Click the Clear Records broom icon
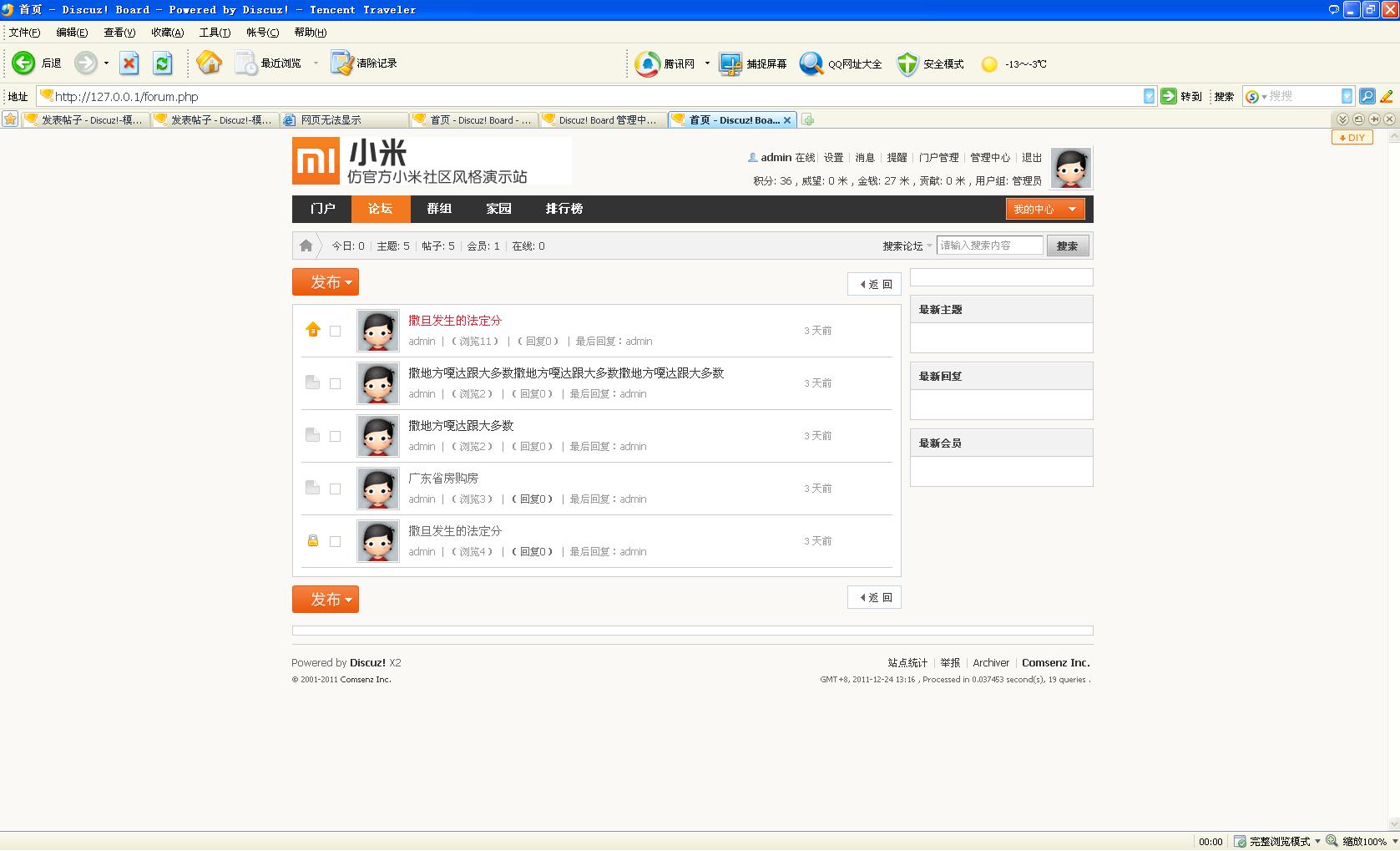This screenshot has height=851, width=1400. (x=341, y=63)
